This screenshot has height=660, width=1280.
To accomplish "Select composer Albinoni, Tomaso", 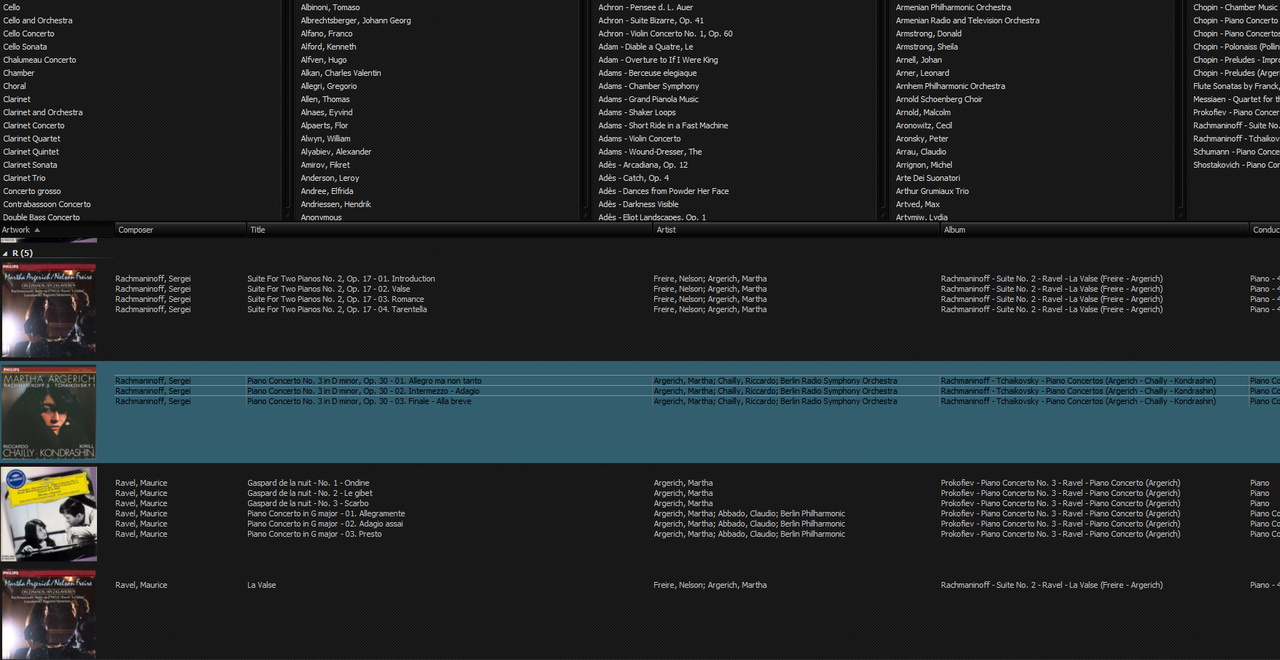I will pyautogui.click(x=330, y=7).
